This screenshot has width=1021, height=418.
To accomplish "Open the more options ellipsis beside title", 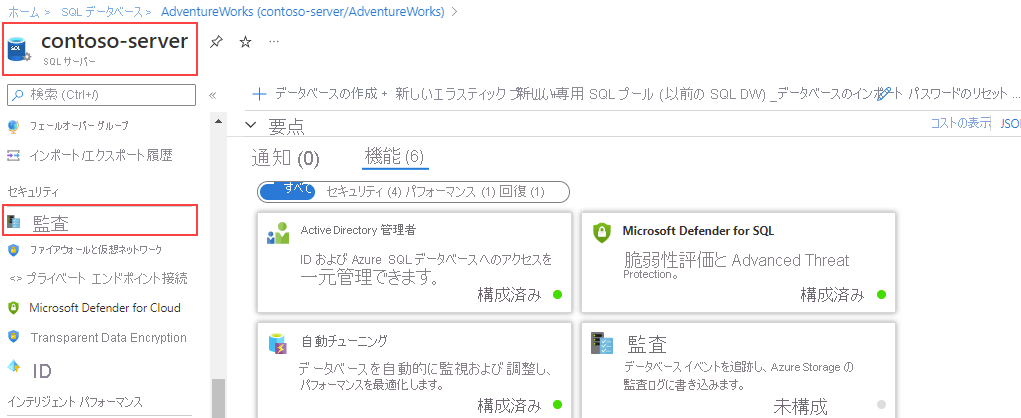I will [x=274, y=42].
